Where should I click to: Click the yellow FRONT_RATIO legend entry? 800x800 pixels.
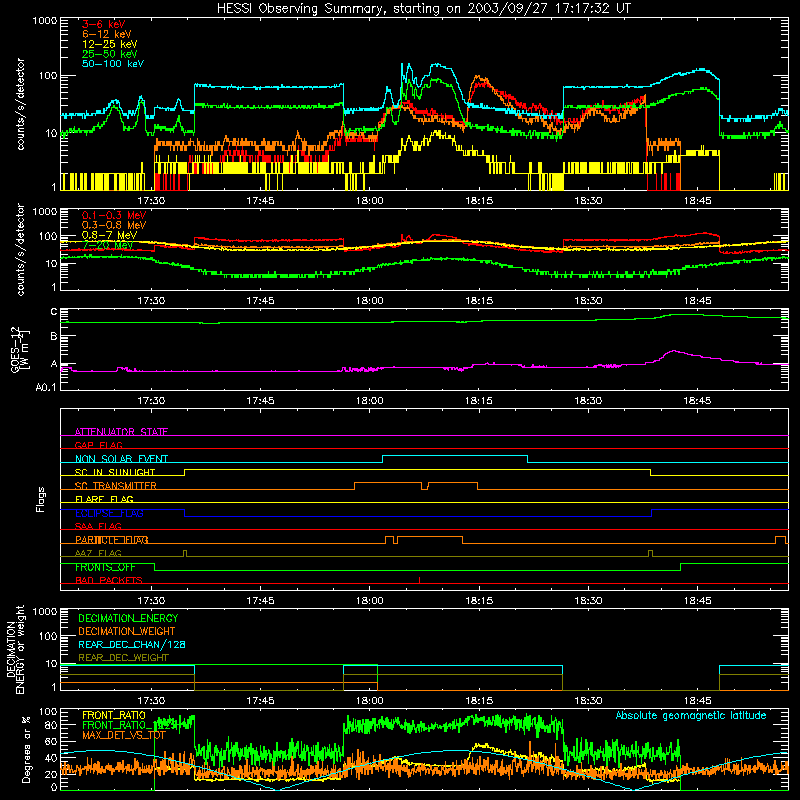pos(114,715)
